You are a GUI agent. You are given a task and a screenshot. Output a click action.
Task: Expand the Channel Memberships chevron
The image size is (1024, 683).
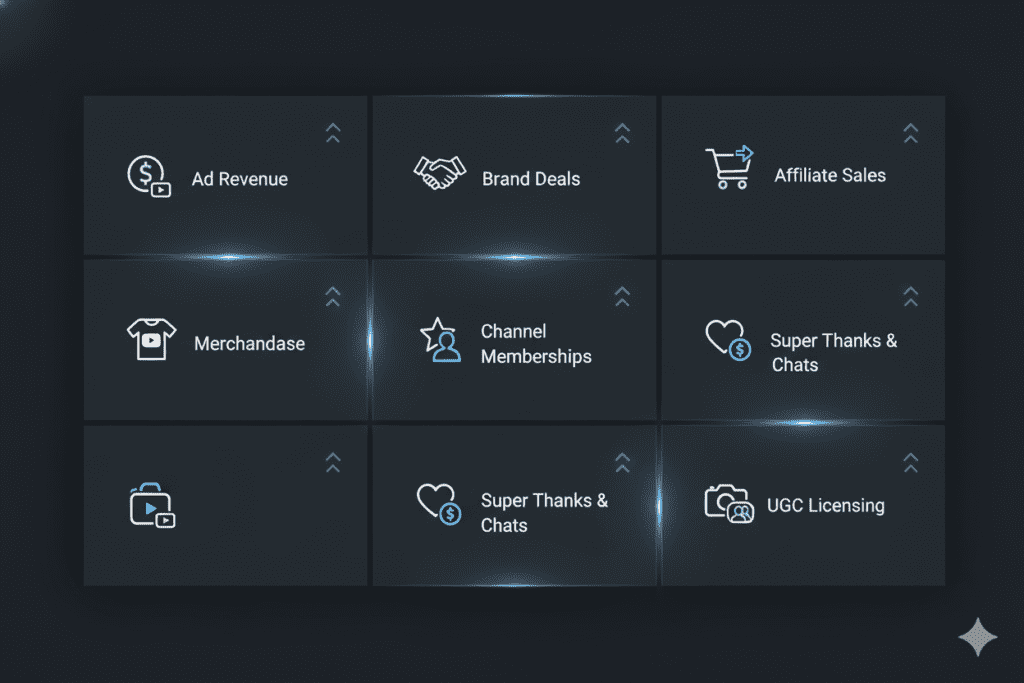622,296
